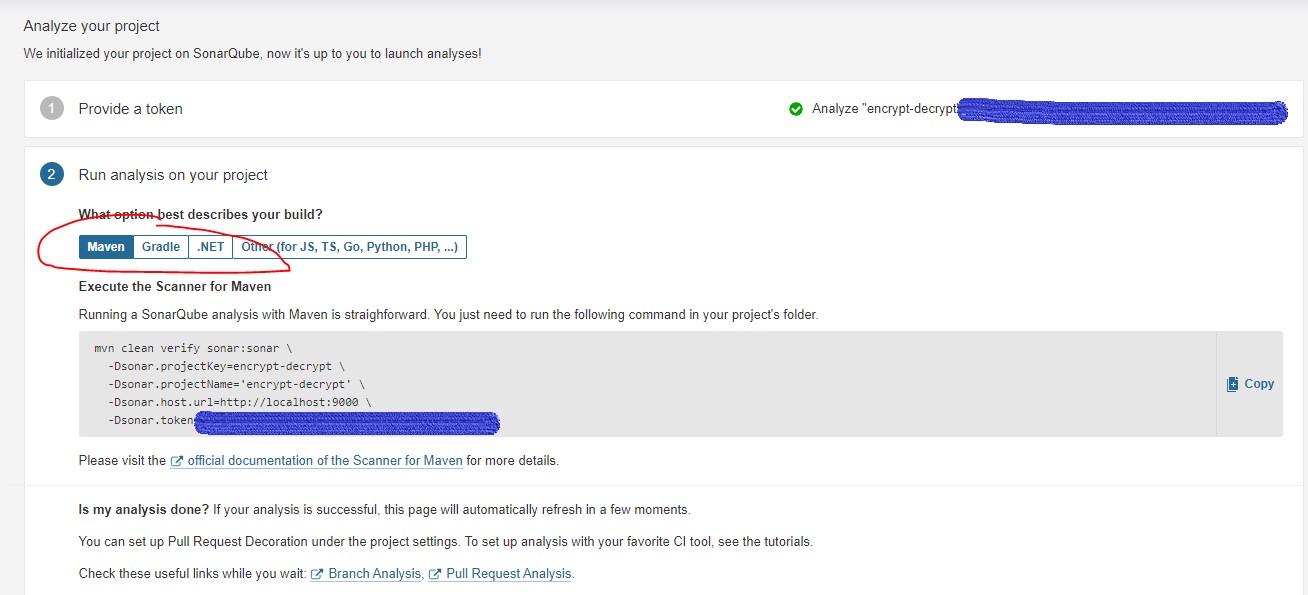
Task: Click Execute the Scanner for Maven heading
Action: pos(175,286)
